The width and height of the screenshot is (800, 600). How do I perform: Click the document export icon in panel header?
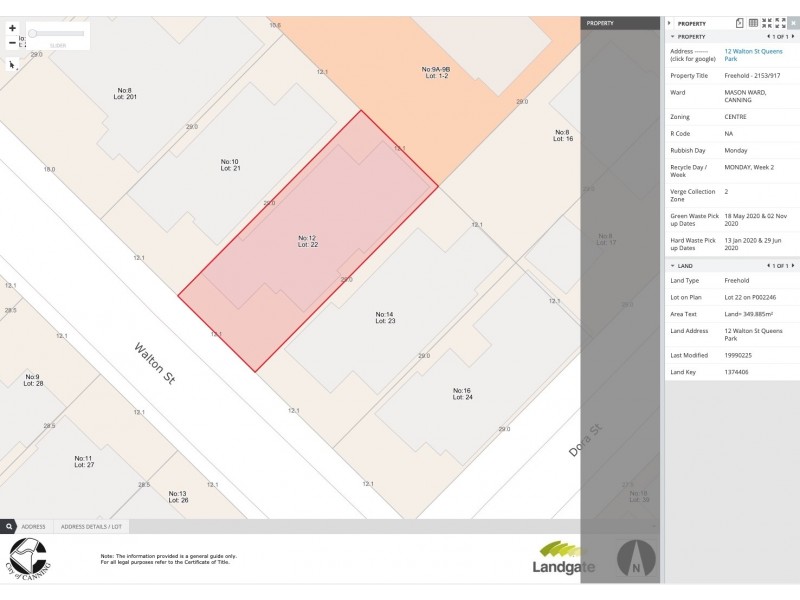(740, 22)
